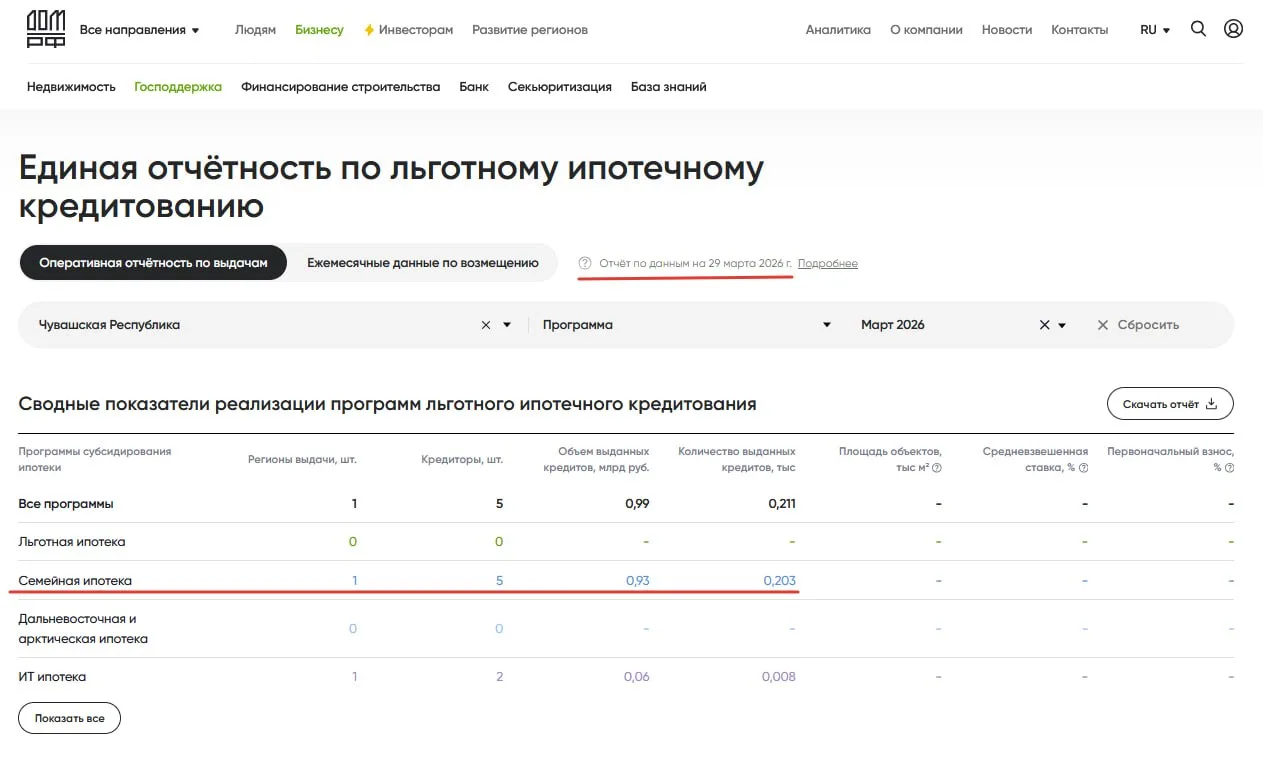Open the Контакты page

[x=1079, y=30]
